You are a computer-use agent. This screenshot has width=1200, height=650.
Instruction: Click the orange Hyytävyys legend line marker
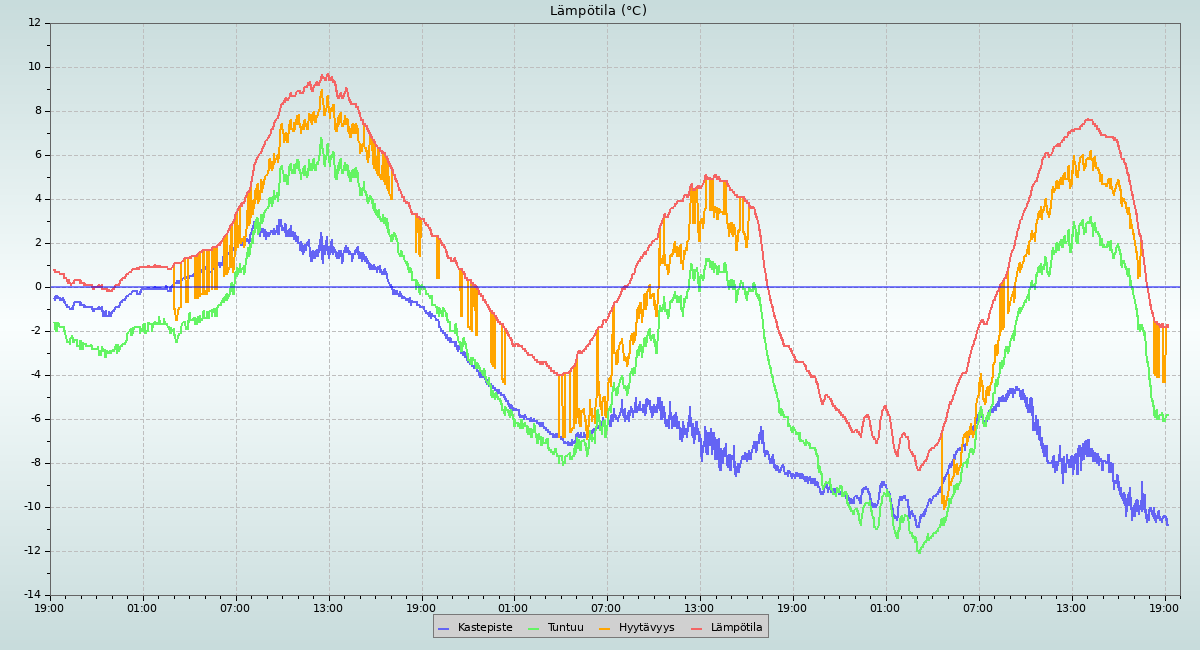[x=604, y=628]
